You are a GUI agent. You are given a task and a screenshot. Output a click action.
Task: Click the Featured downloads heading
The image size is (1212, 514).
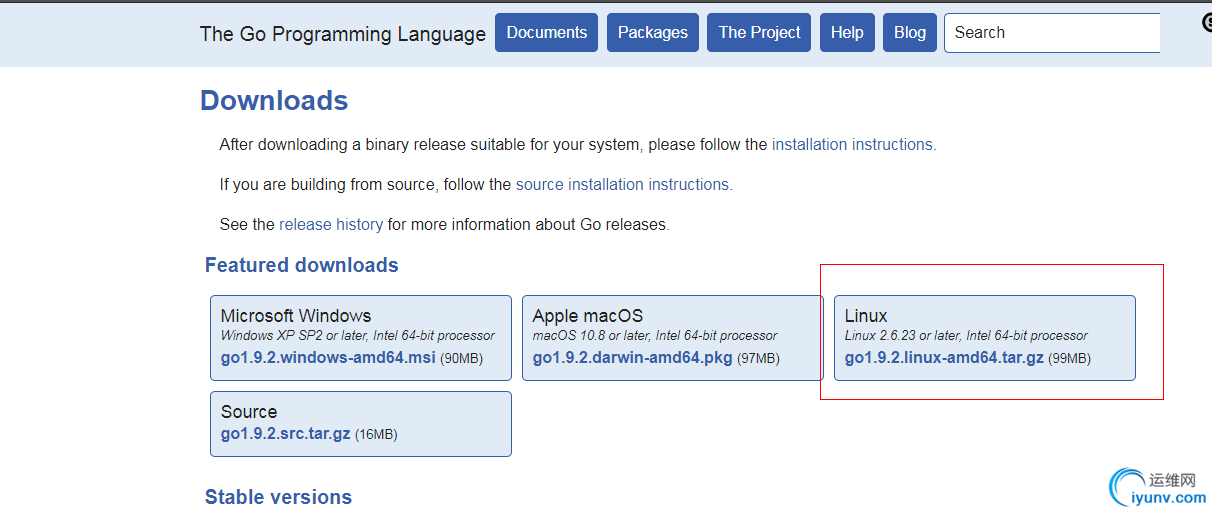[302, 265]
